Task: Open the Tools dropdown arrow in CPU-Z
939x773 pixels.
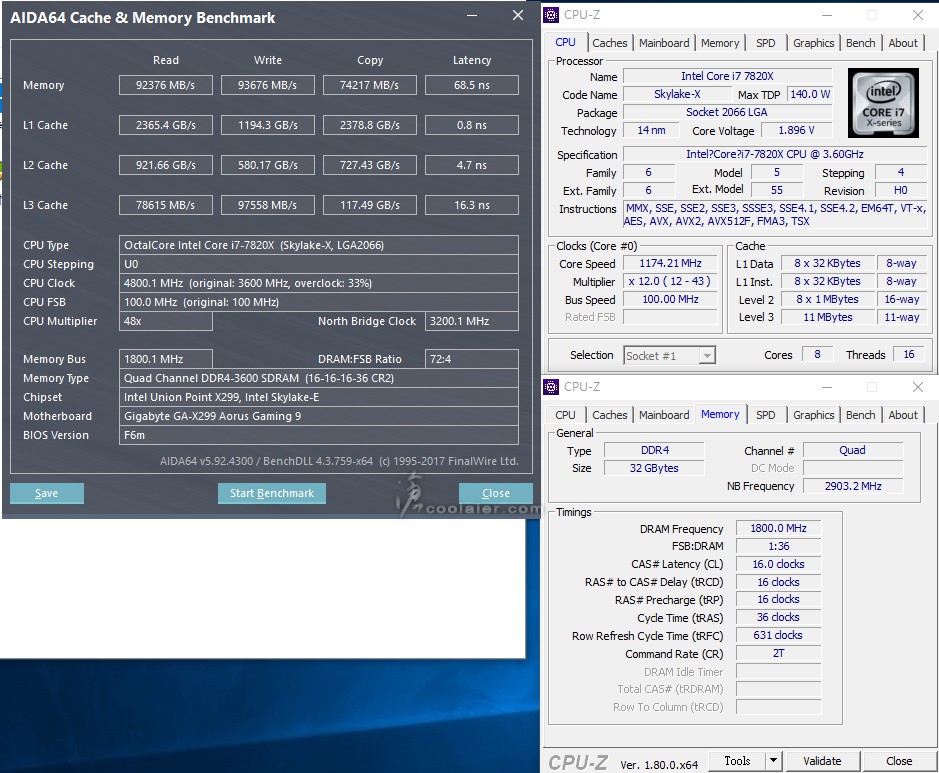Action: 774,760
